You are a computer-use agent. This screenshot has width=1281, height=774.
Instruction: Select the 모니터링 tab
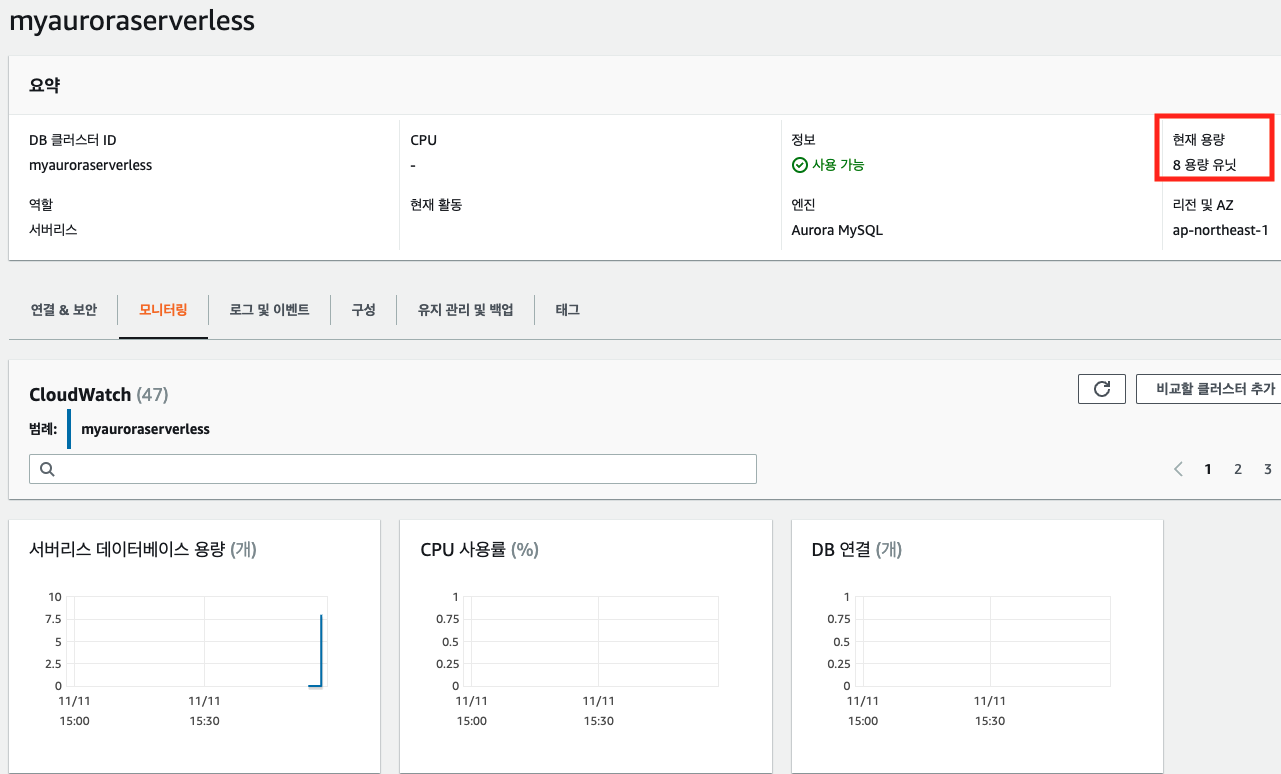[163, 309]
